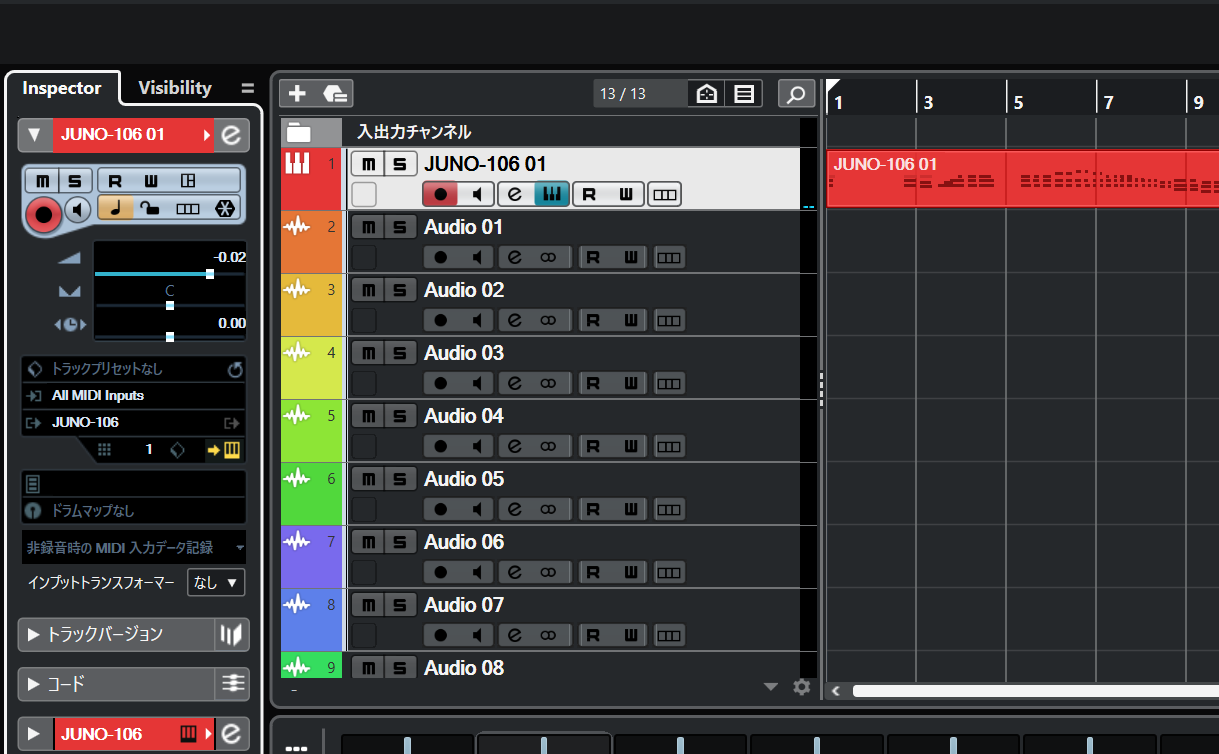The image size is (1219, 754).
Task: Toggle musical timebase note icon
Action: (115, 208)
